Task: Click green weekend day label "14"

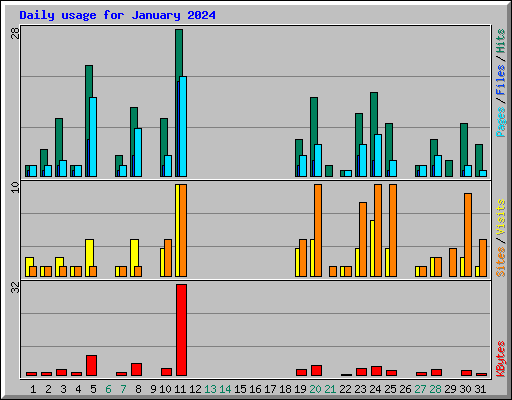Action: click(x=225, y=389)
